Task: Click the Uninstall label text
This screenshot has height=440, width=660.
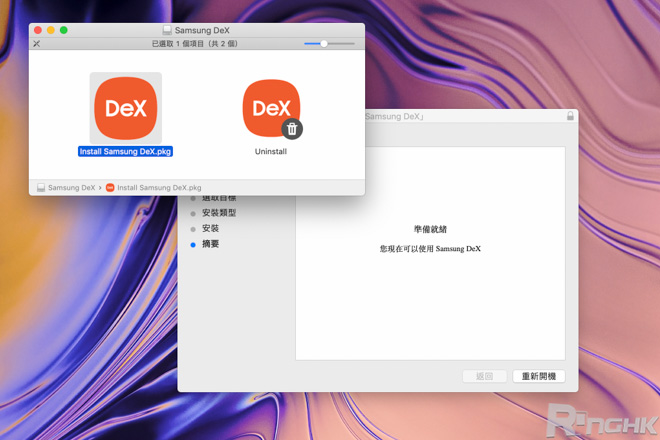Action: (x=271, y=152)
